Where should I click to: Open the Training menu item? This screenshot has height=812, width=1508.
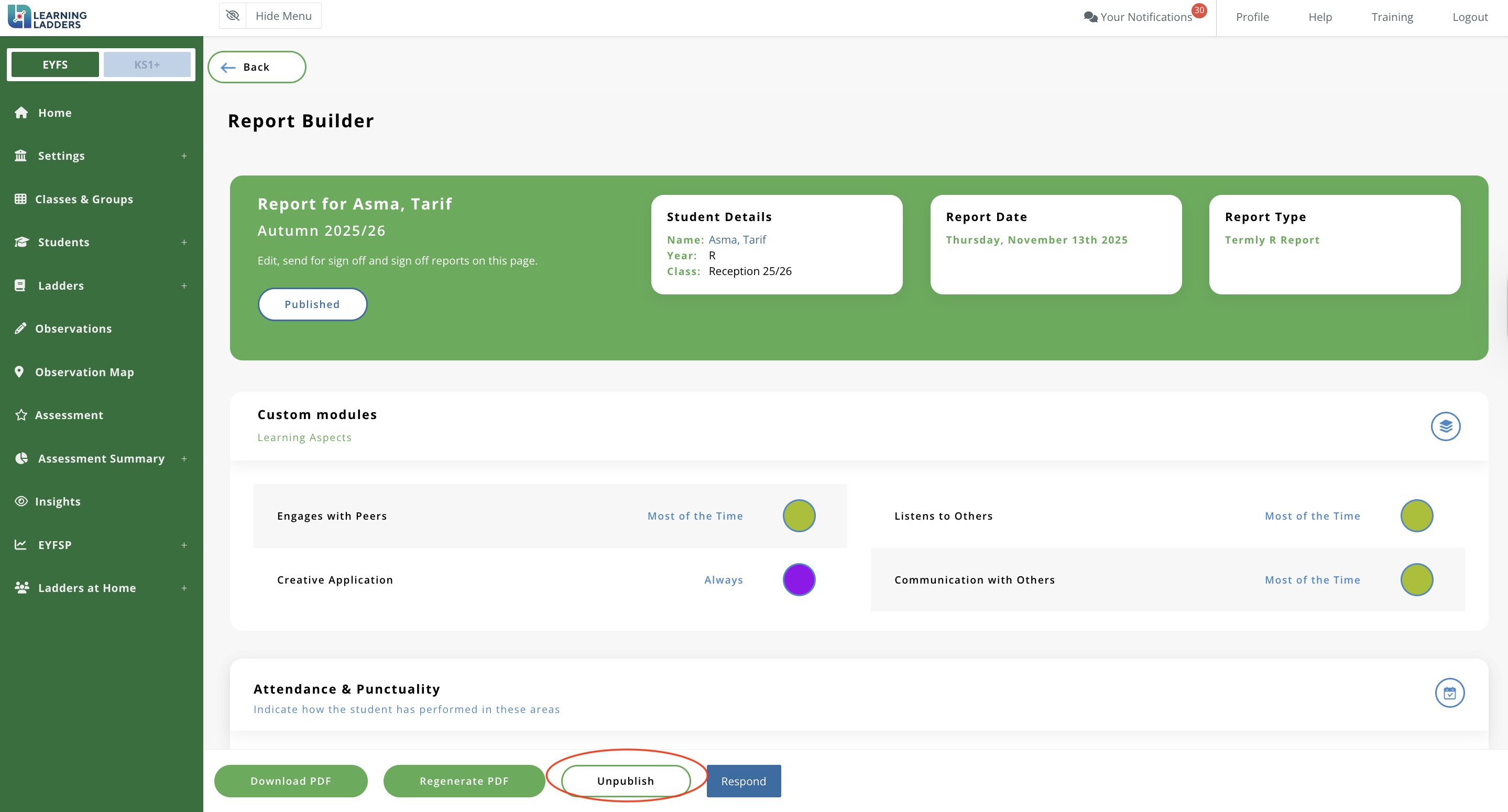pyautogui.click(x=1392, y=17)
